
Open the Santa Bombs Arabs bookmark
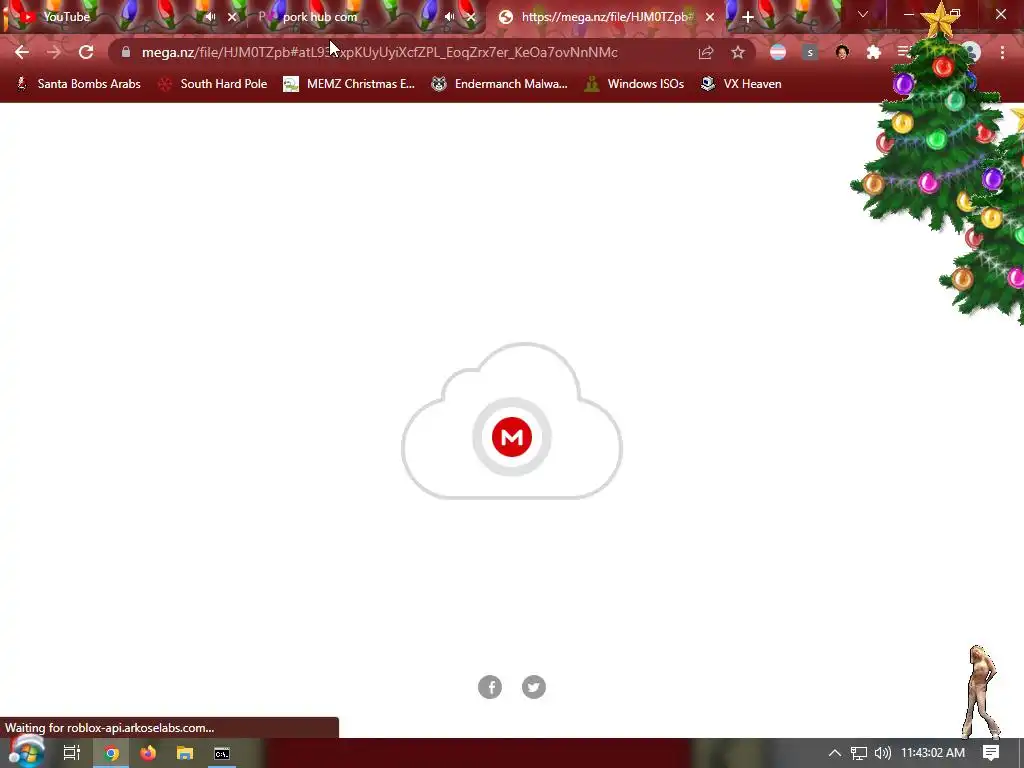78,84
